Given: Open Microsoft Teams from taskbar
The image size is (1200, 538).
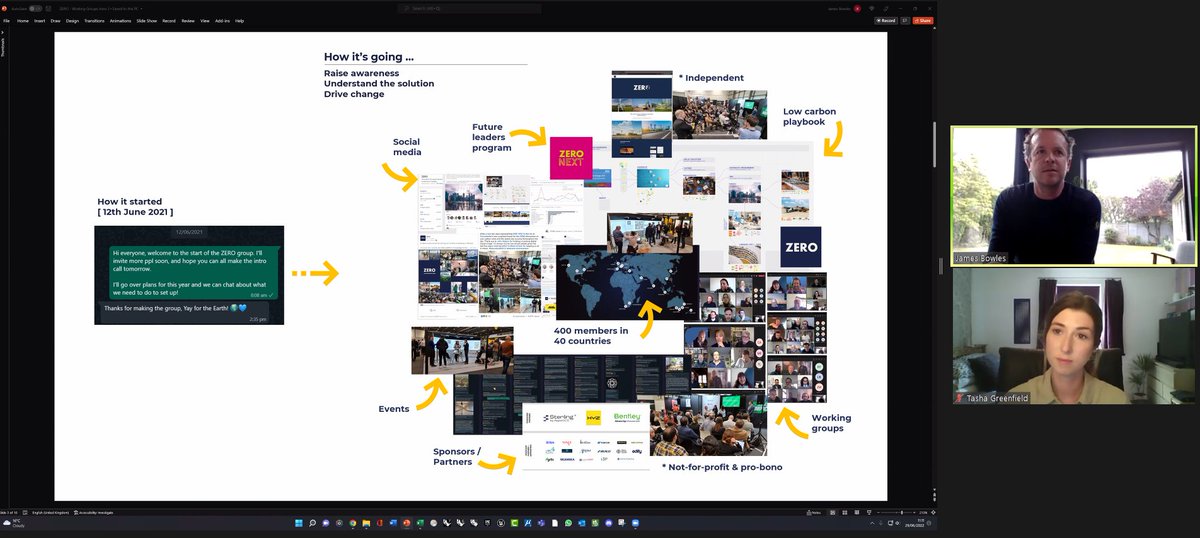Looking at the screenshot, I should pos(541,523).
